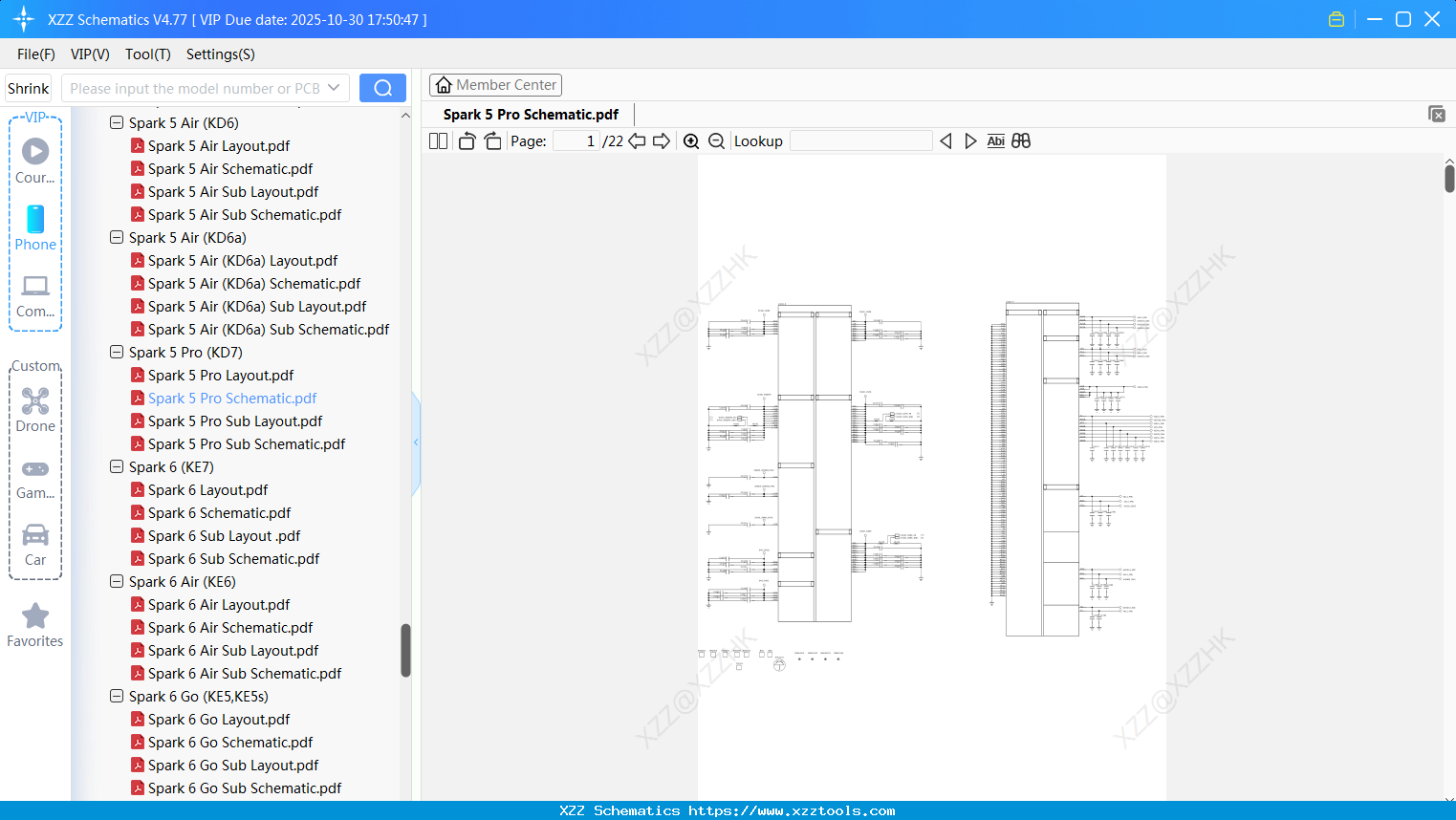Open the search model dropdown arrow
This screenshot has height=820, width=1456.
(x=334, y=87)
